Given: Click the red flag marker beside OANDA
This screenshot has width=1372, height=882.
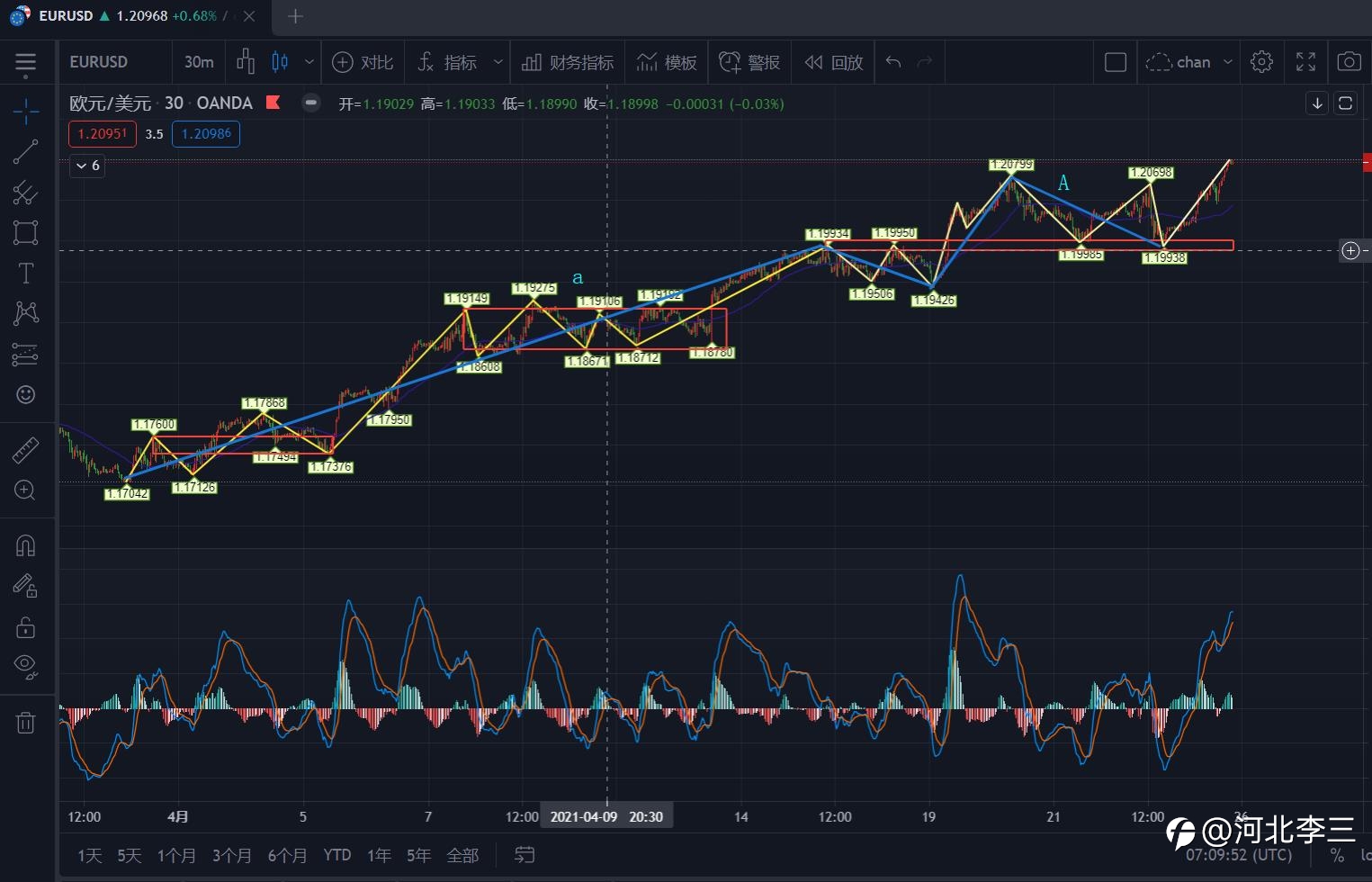Looking at the screenshot, I should point(274,103).
